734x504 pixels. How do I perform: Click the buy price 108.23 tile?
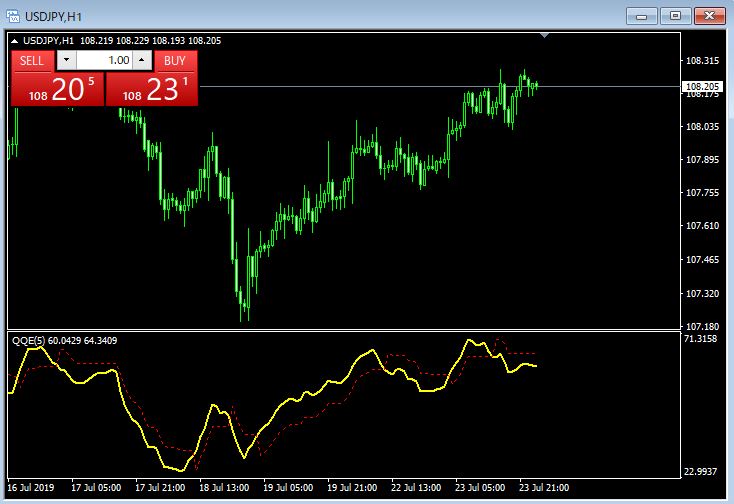point(152,89)
